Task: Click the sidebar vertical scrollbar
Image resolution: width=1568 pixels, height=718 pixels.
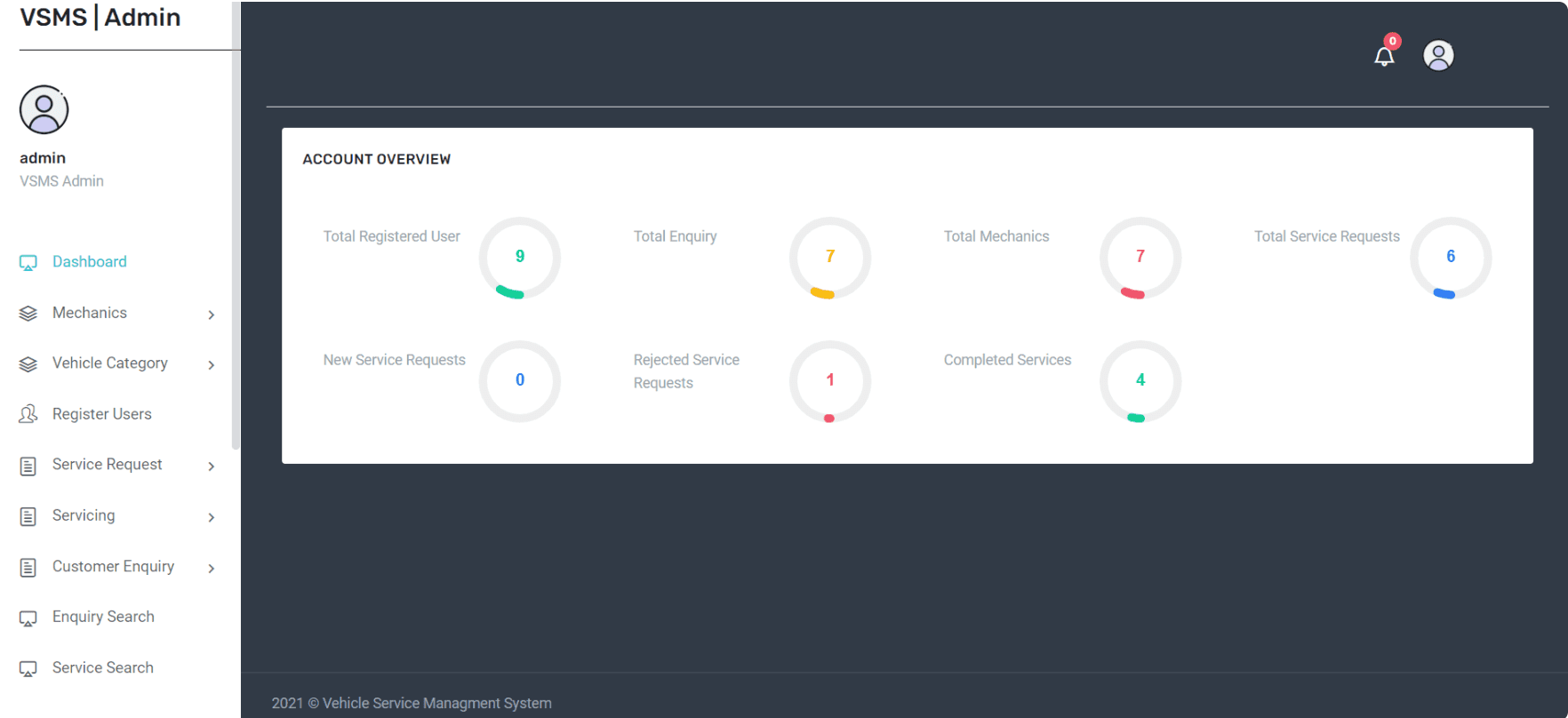Action: pyautogui.click(x=236, y=222)
